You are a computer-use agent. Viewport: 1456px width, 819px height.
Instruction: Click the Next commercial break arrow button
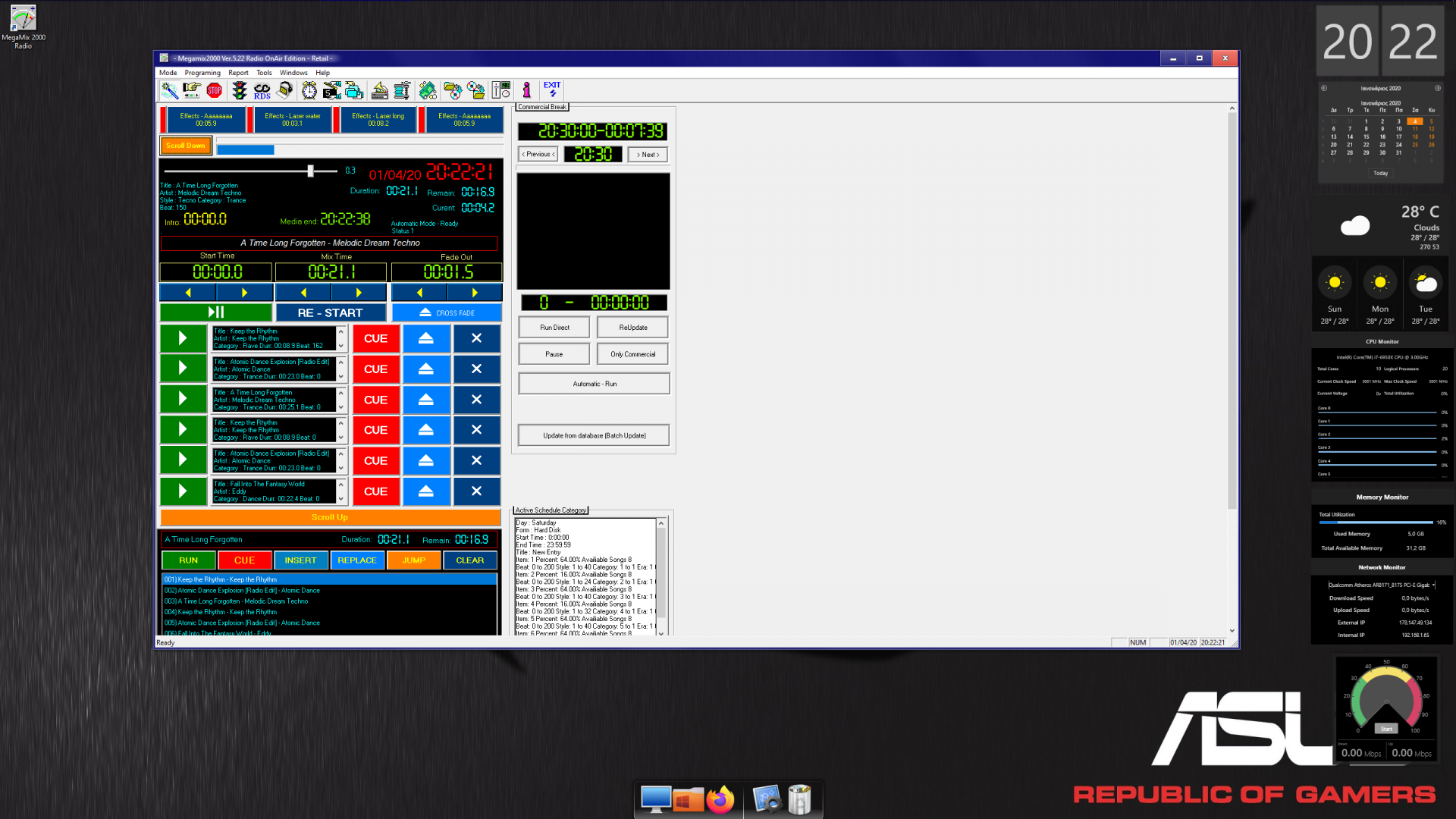click(x=648, y=154)
